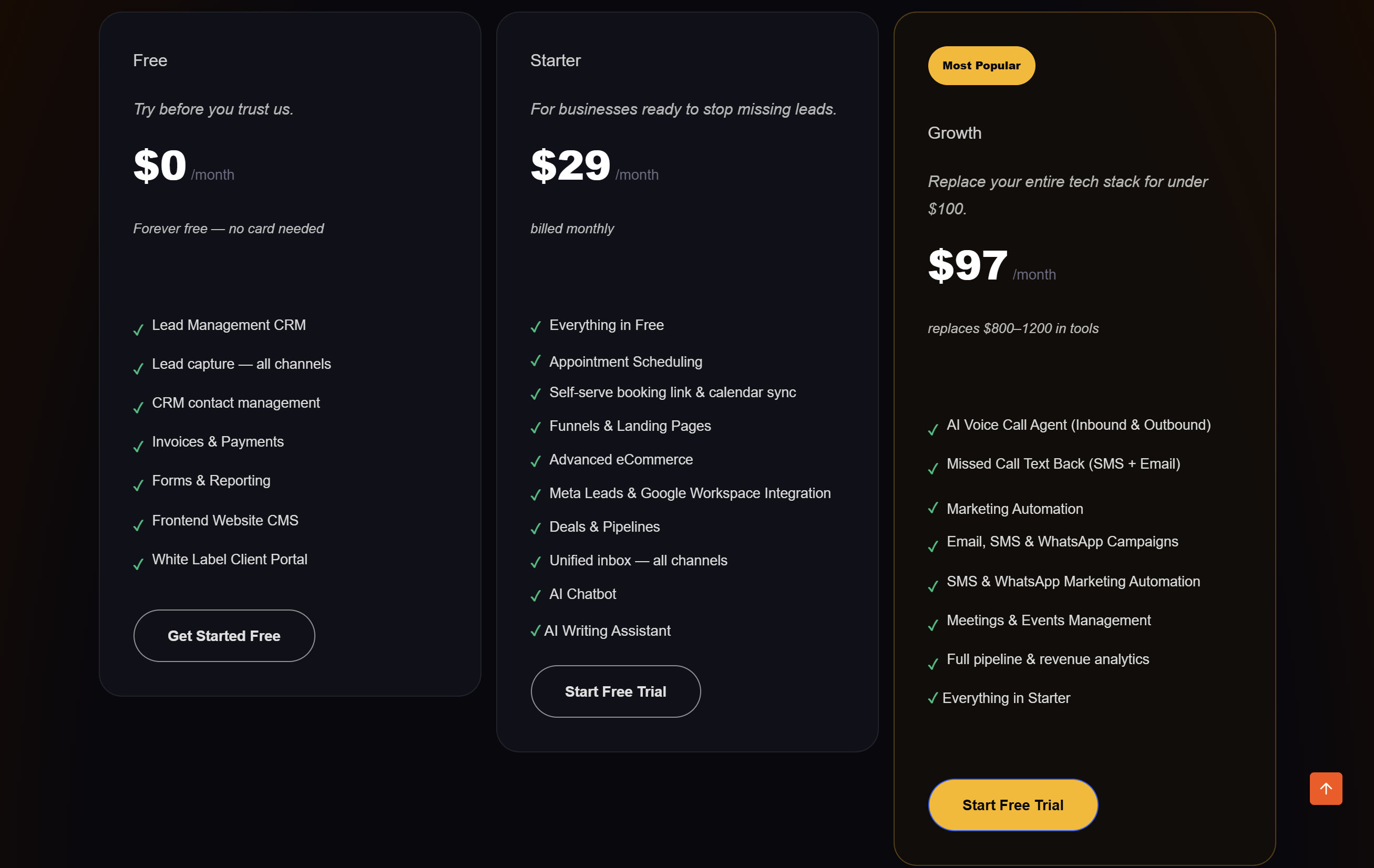Click the $29 Starter price
1374x868 pixels.
tap(570, 166)
